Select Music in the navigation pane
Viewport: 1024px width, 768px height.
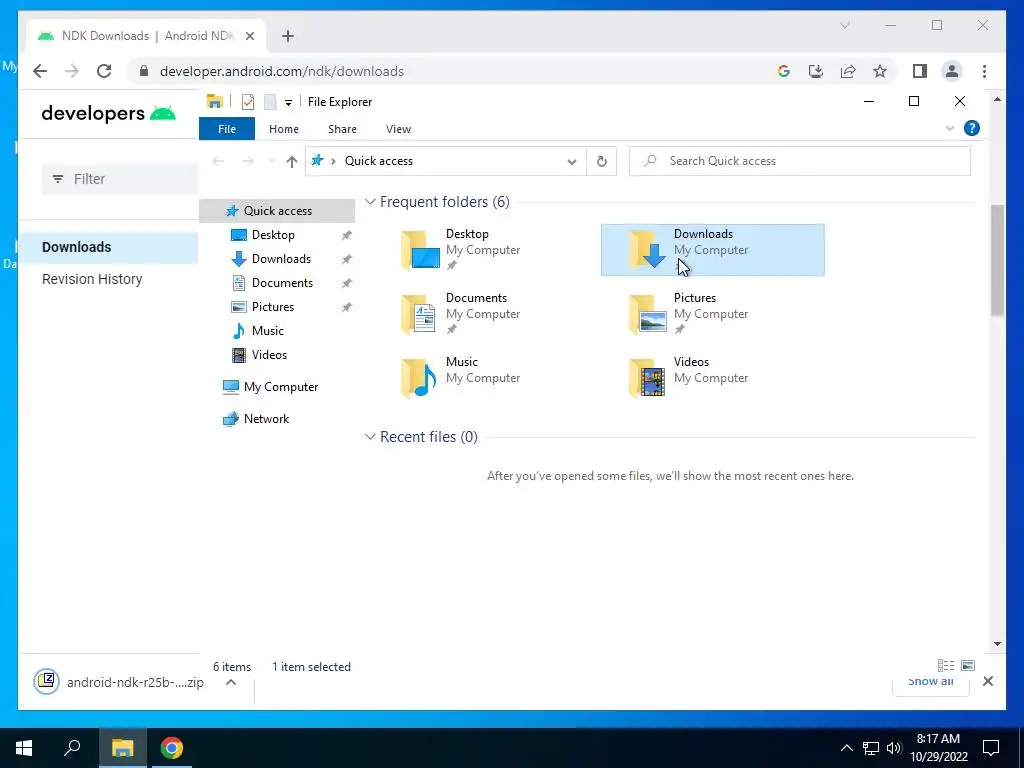pos(267,331)
